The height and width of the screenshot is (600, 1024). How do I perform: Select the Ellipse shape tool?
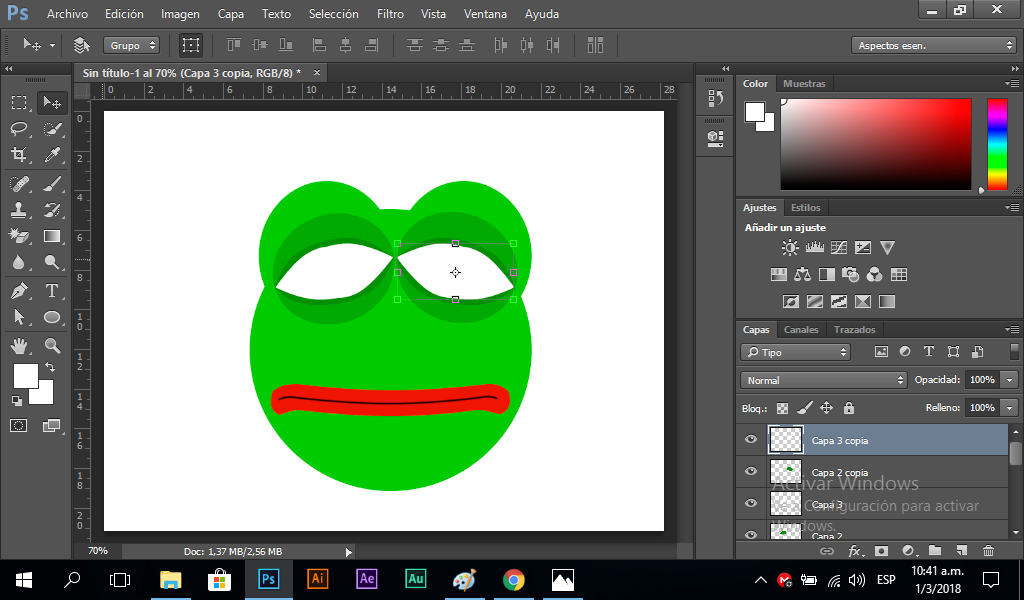[52, 317]
